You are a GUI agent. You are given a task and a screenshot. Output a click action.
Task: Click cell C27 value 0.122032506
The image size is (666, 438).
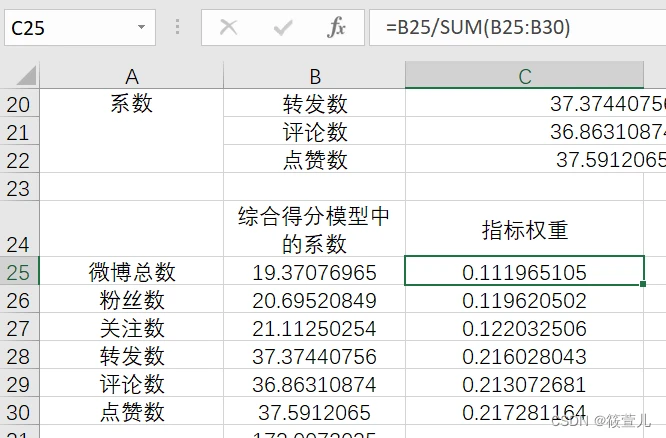pyautogui.click(x=525, y=327)
